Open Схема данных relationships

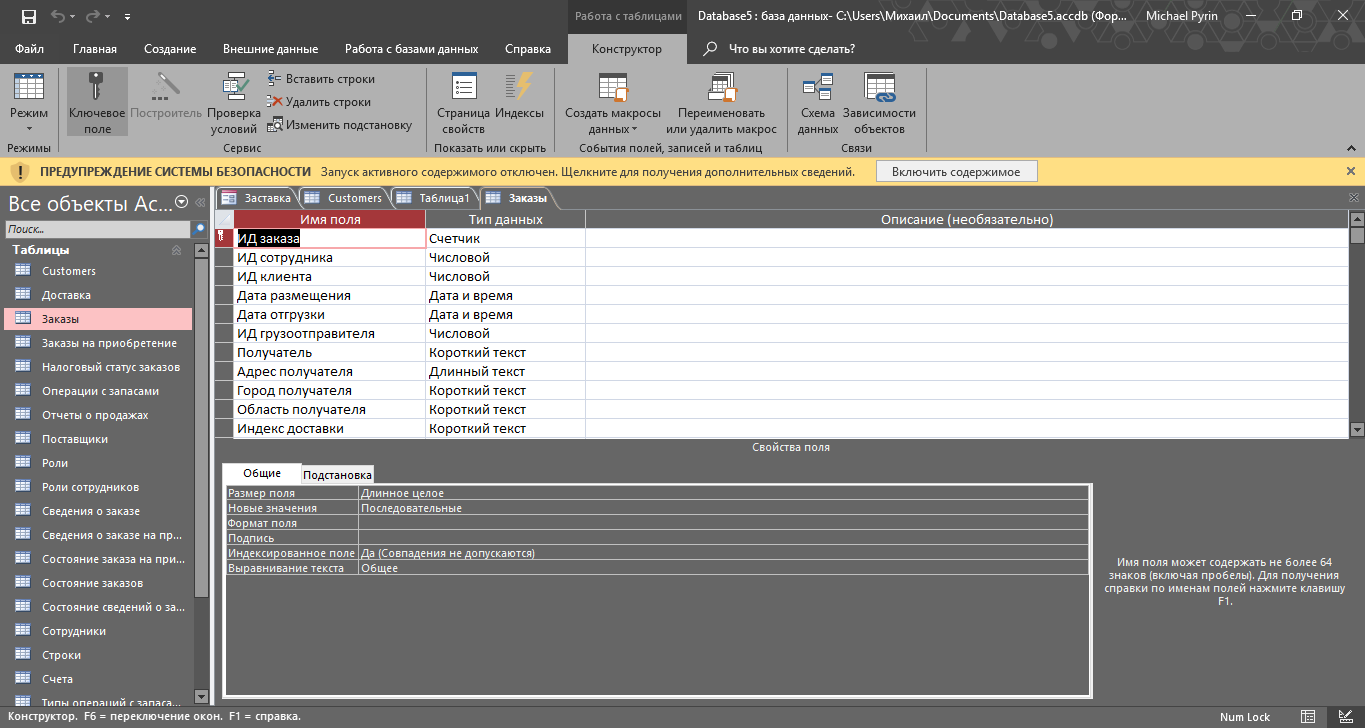(817, 102)
